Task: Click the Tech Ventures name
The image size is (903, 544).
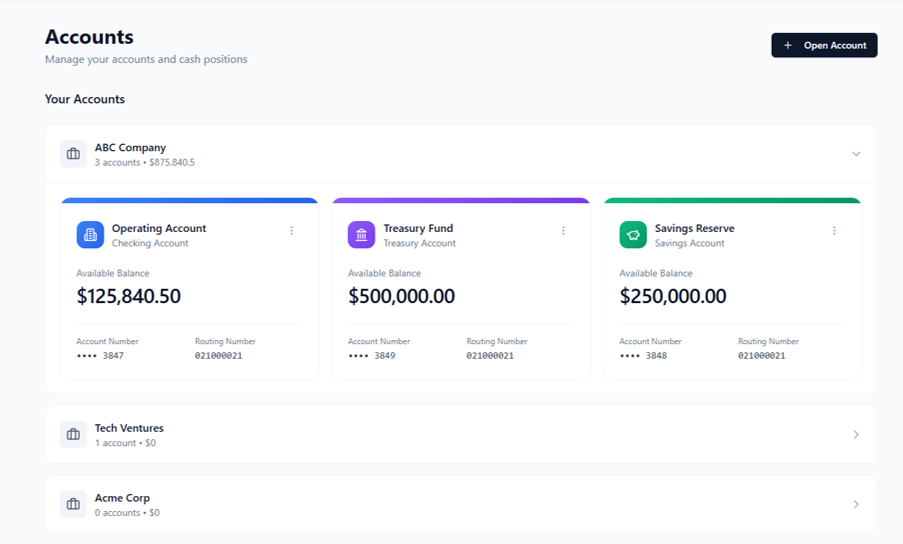Action: coord(129,428)
